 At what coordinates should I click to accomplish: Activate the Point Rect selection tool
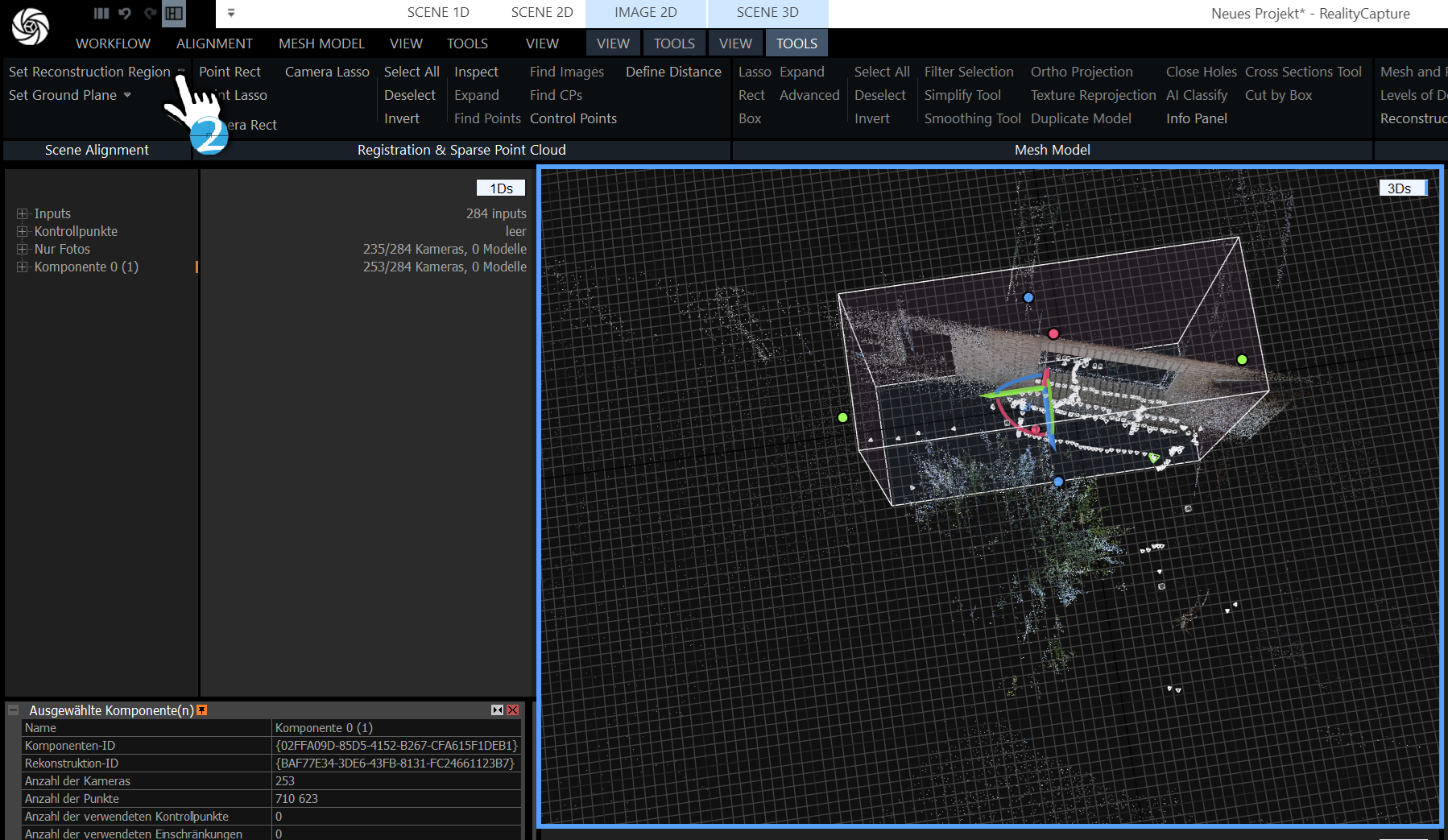coord(230,72)
